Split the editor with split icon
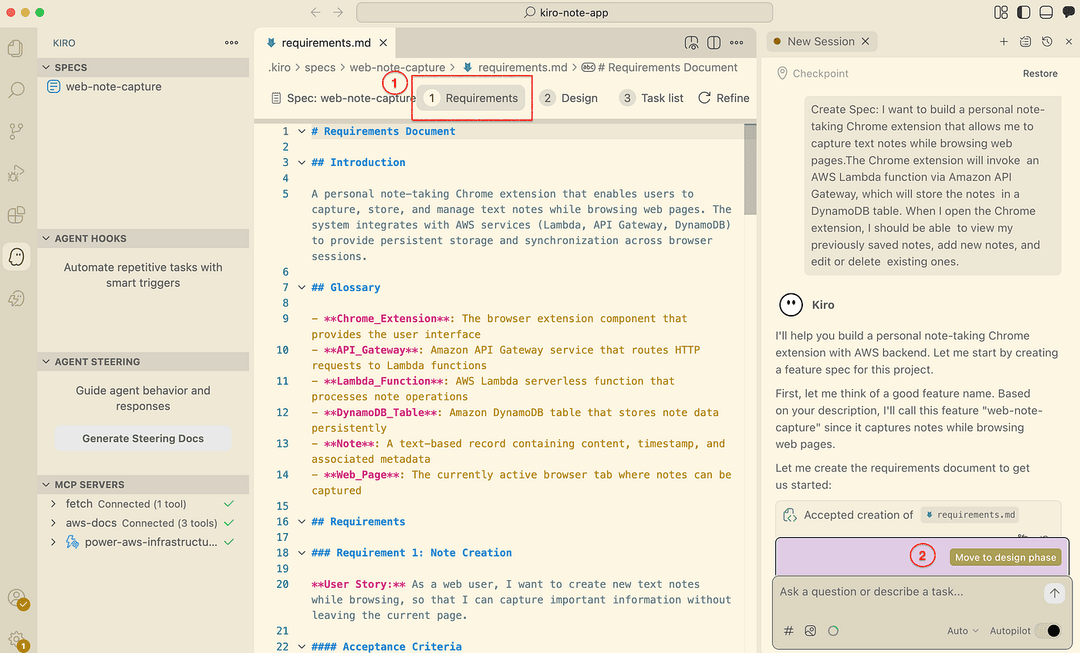The image size is (1080, 653). tap(714, 43)
